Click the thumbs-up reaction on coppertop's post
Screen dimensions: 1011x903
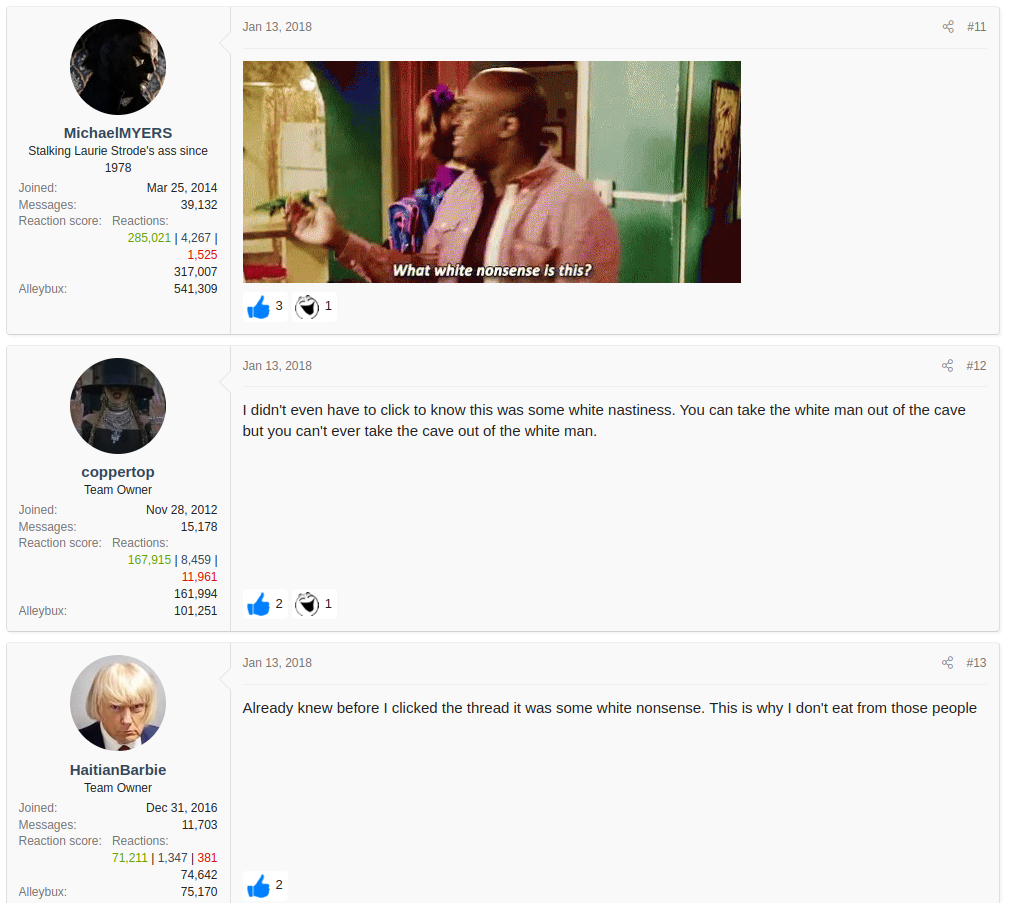coord(259,604)
